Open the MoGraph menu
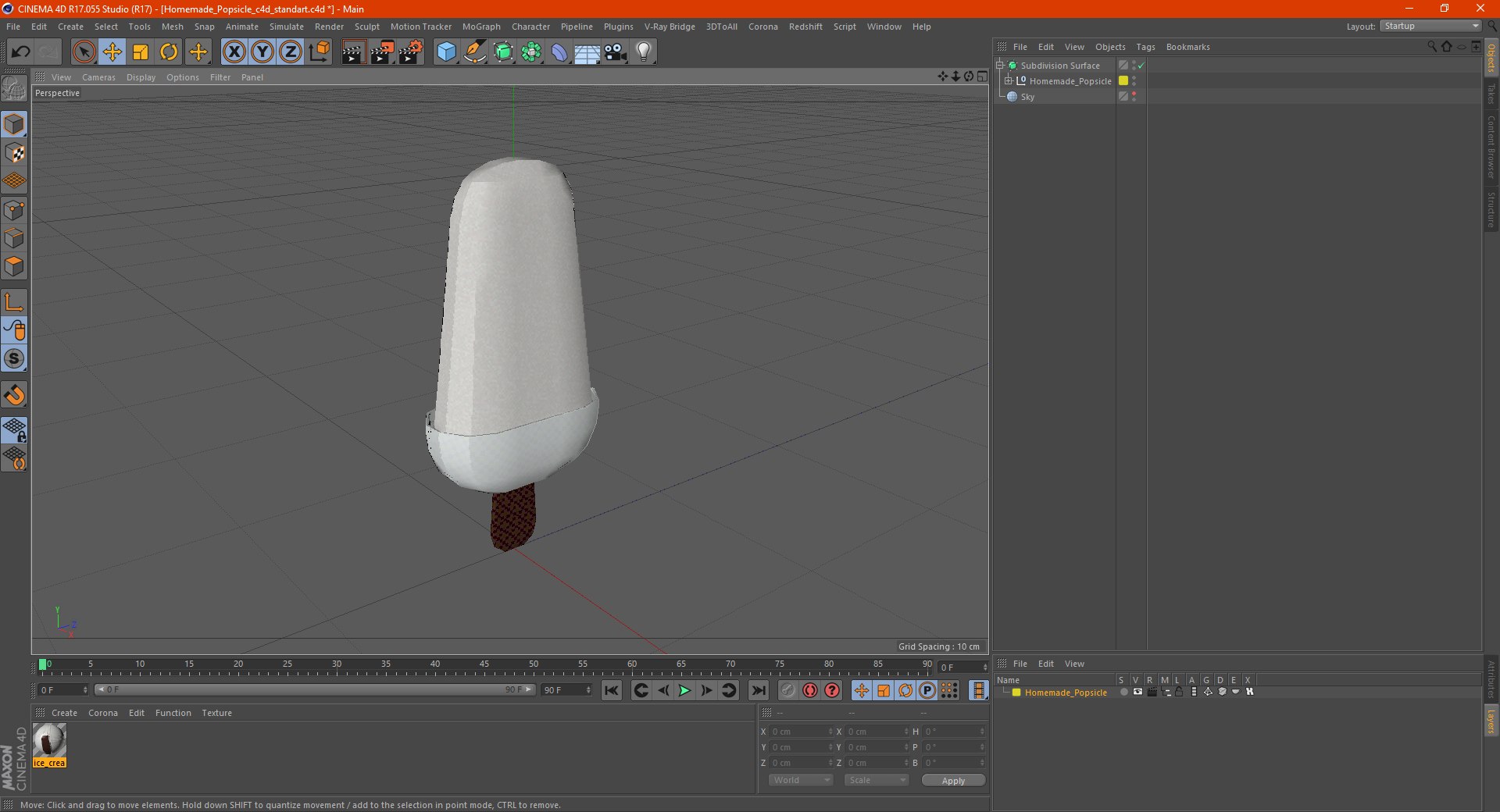 tap(481, 27)
